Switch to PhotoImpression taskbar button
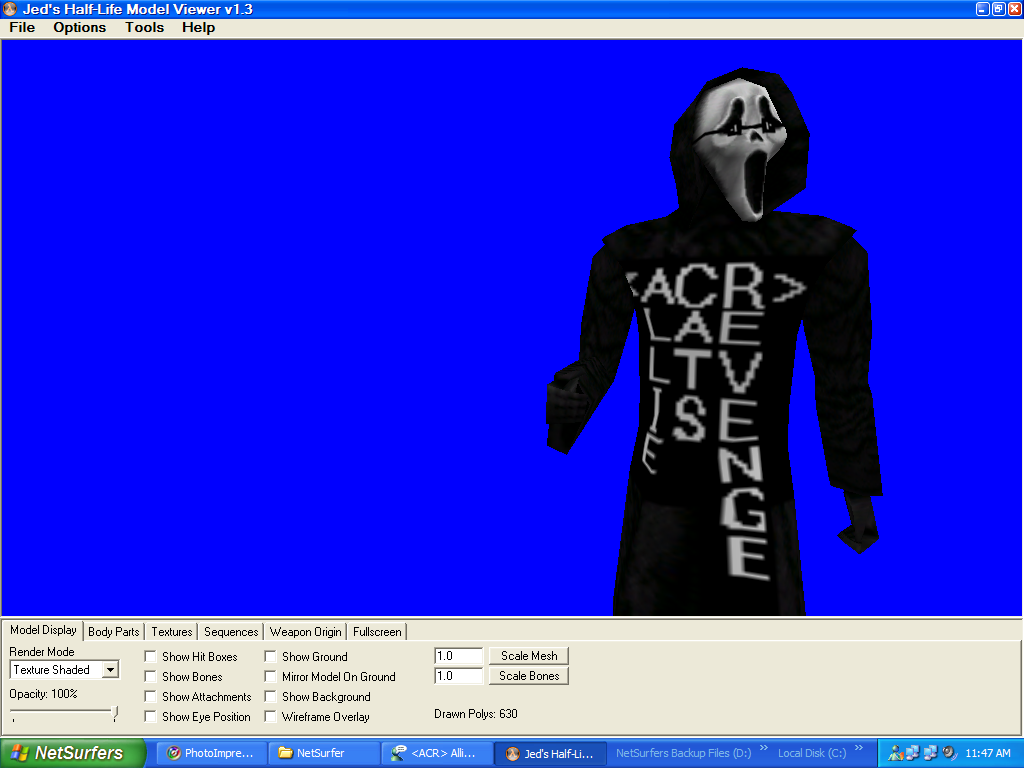The height and width of the screenshot is (768, 1024). pyautogui.click(x=212, y=753)
